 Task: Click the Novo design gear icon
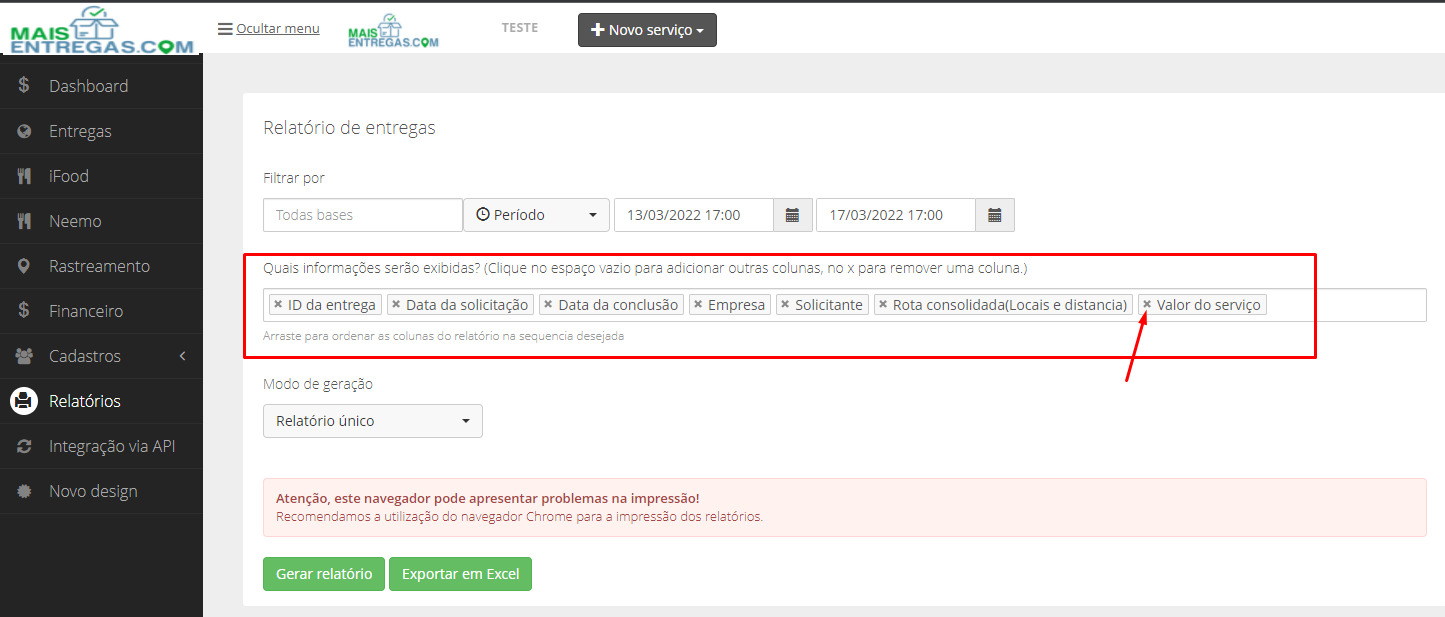[x=24, y=491]
